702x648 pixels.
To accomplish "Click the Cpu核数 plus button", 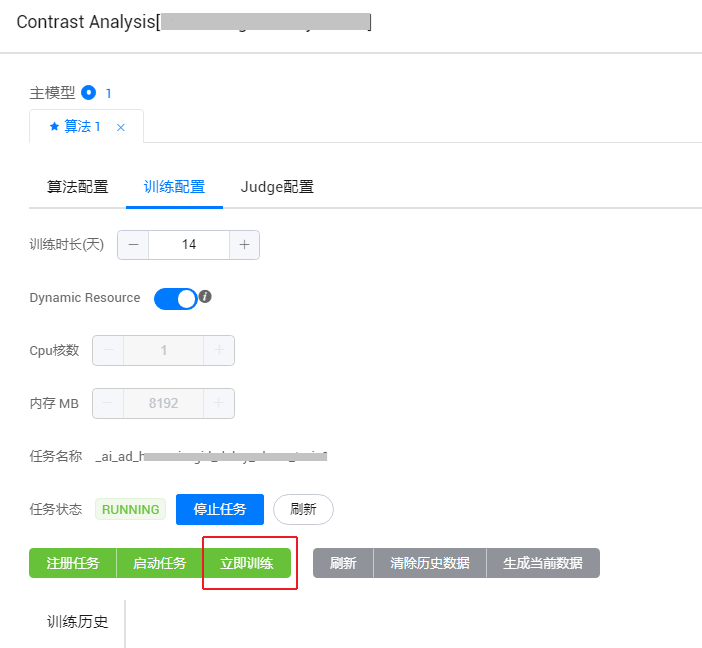I will point(219,351).
